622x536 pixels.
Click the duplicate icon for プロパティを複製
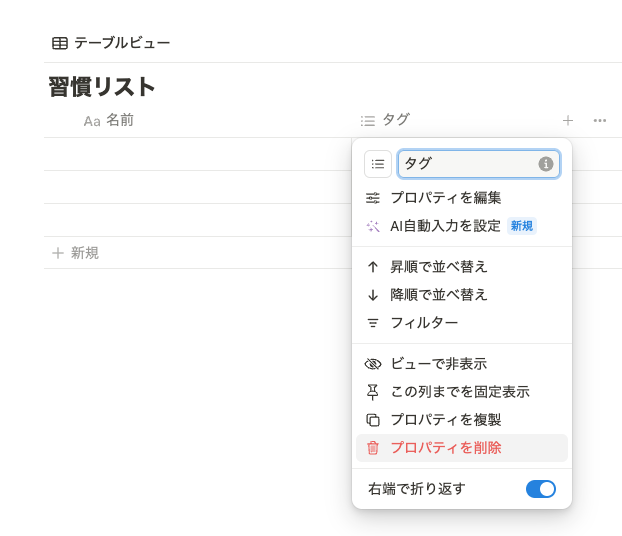click(x=373, y=420)
